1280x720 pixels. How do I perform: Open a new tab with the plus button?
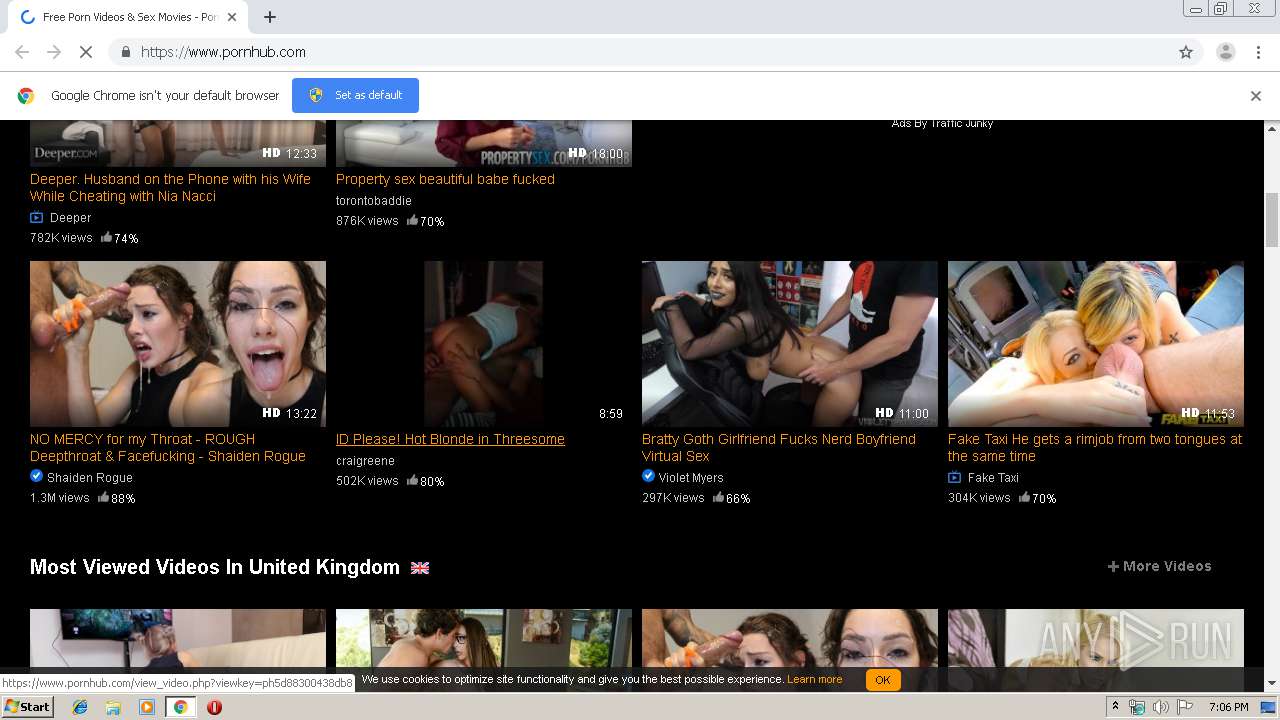(x=270, y=17)
